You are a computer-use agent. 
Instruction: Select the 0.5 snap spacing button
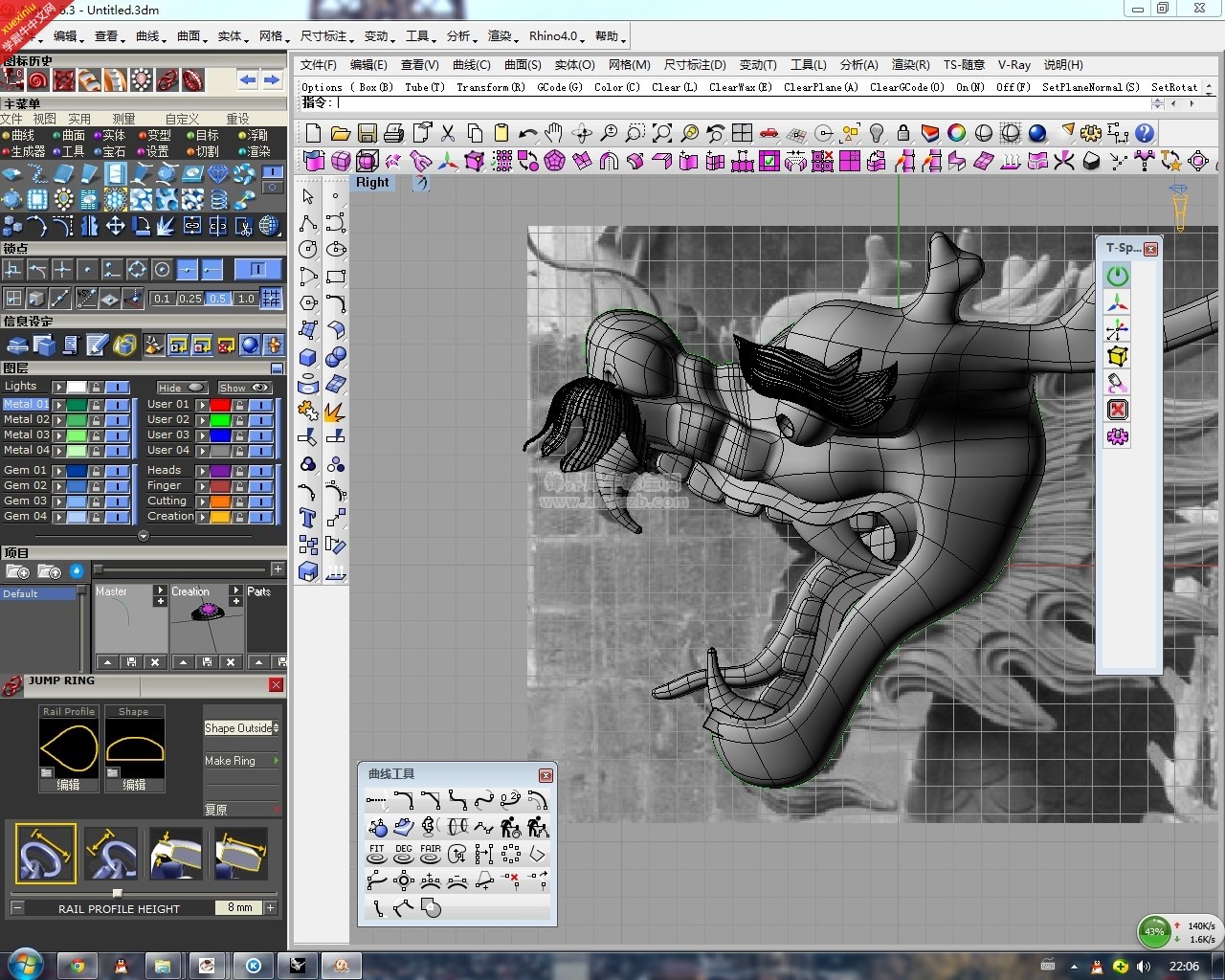[218, 299]
